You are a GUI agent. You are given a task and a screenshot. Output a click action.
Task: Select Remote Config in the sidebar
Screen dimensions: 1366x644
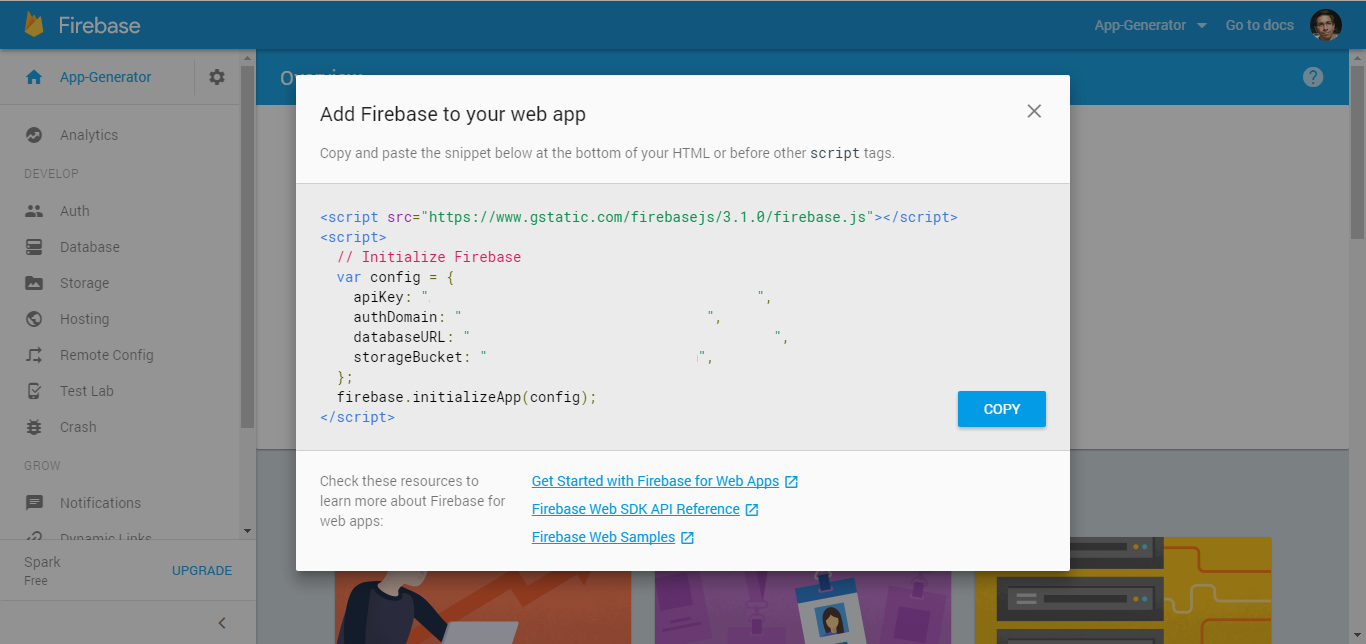(x=106, y=354)
